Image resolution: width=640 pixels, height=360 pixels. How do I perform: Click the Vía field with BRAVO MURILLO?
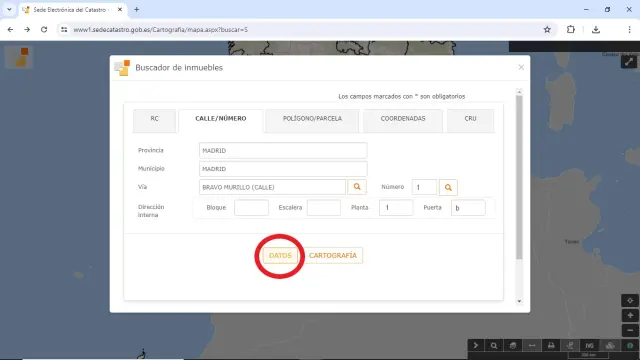coord(272,187)
